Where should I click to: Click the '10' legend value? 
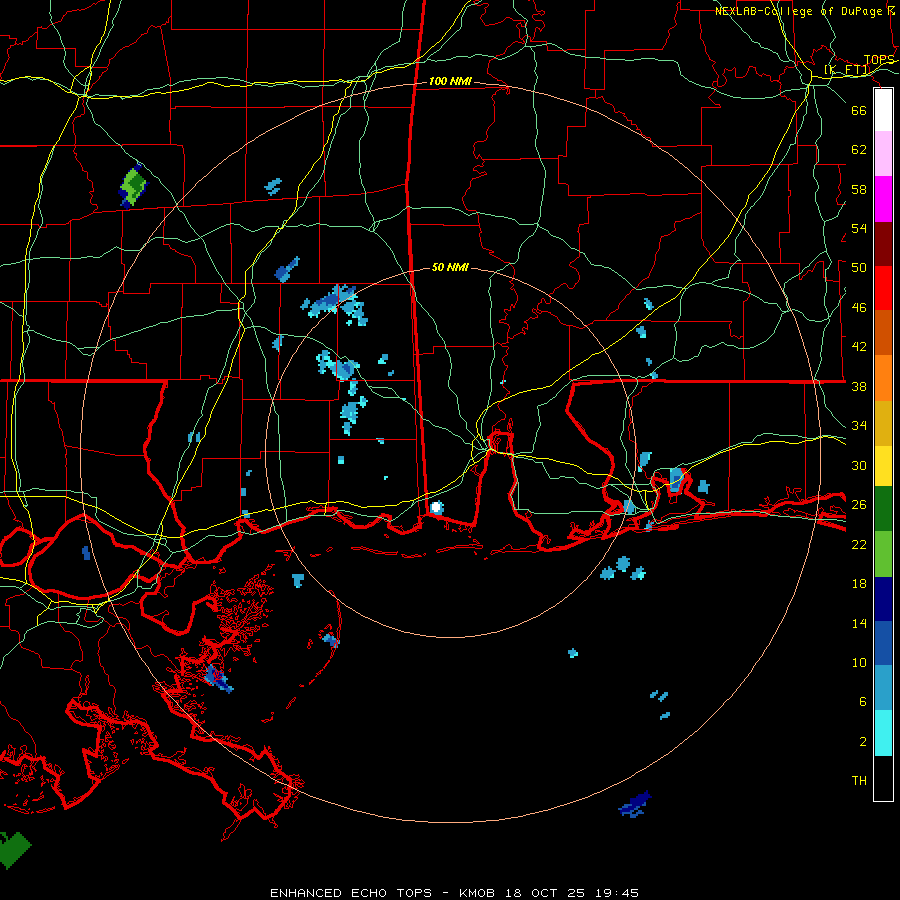click(859, 662)
